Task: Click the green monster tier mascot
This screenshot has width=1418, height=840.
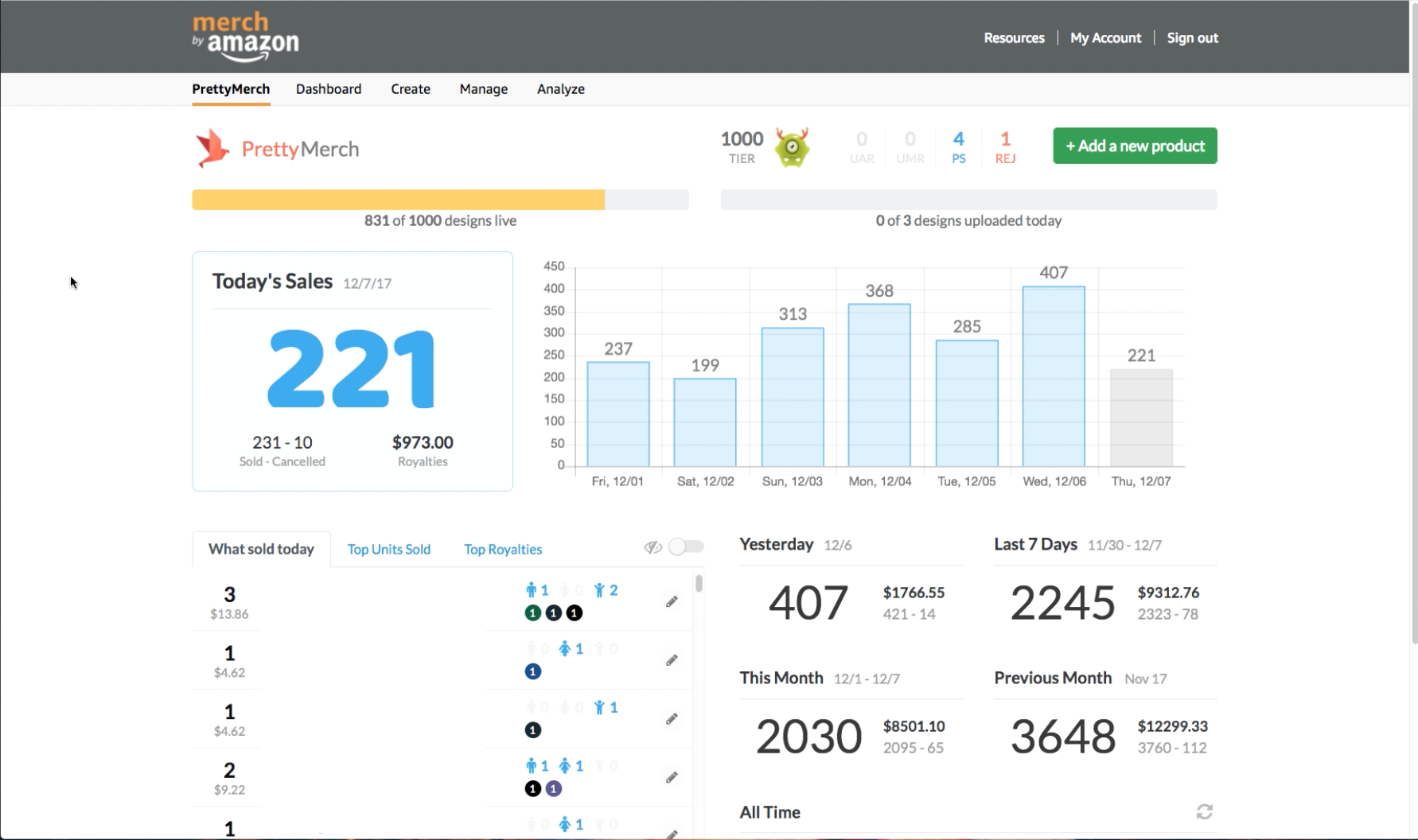Action: point(792,147)
